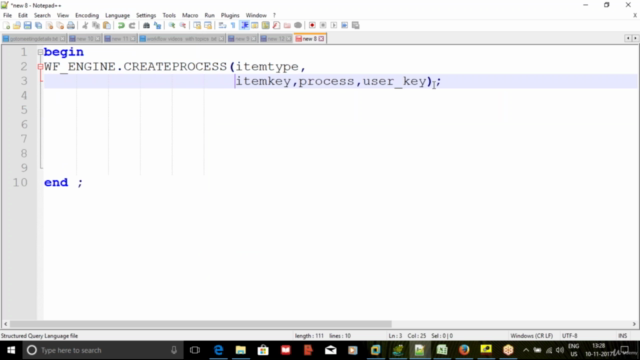Save the current file via toolbar icon
Screen dimensions: 640x360
coord(27,25)
